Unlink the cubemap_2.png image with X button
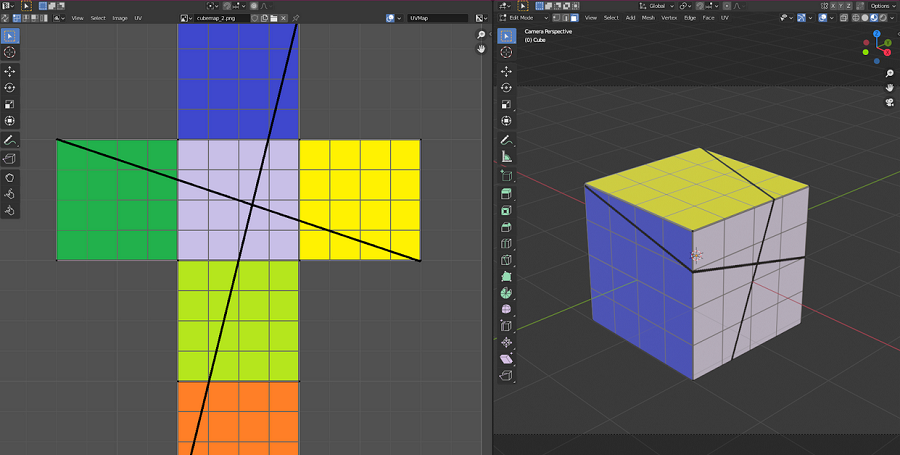This screenshot has width=900, height=455. click(x=284, y=18)
